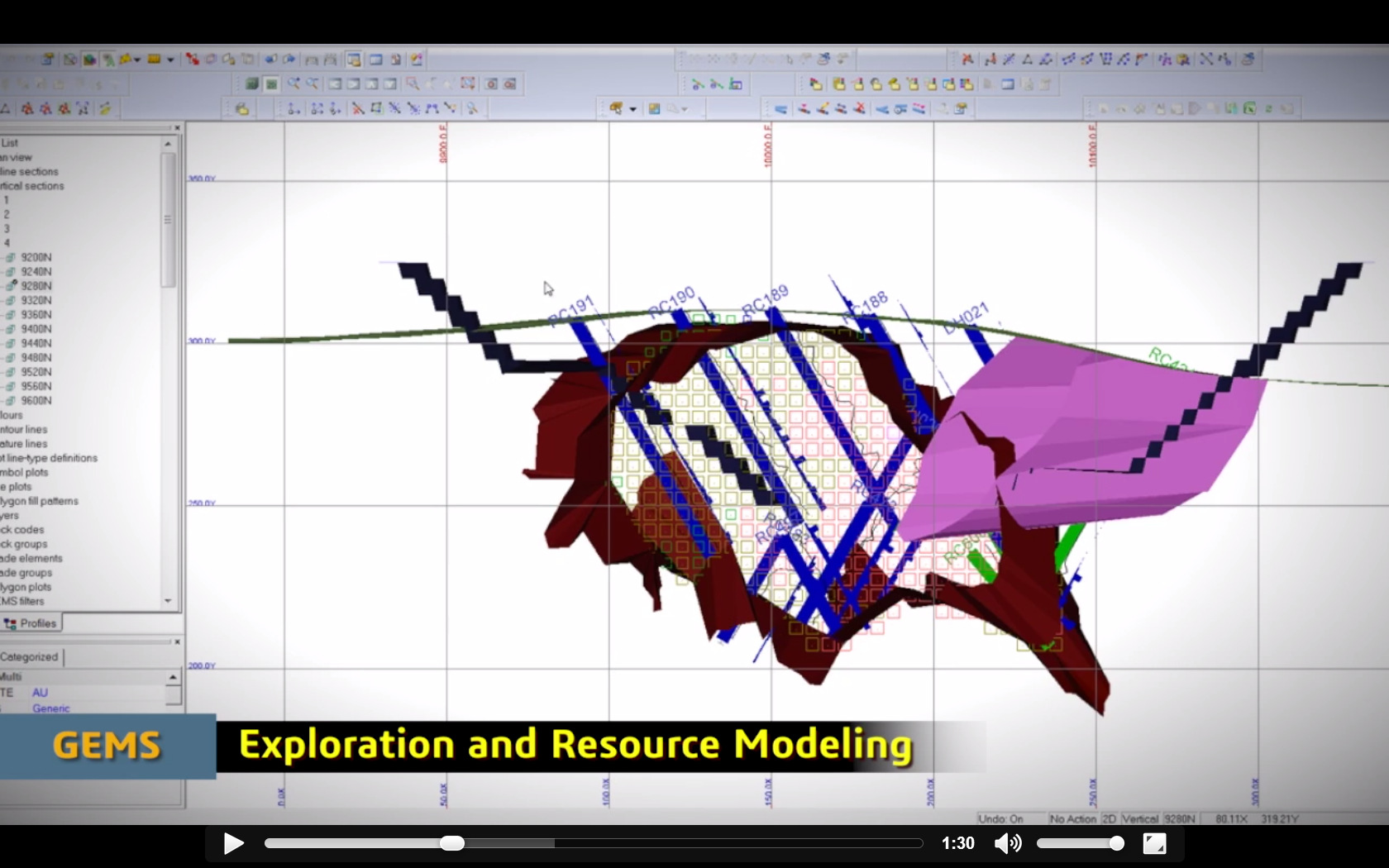Viewport: 1389px width, 868px height.
Task: Open the dropdown beside the selection mode icon
Action: (x=632, y=108)
